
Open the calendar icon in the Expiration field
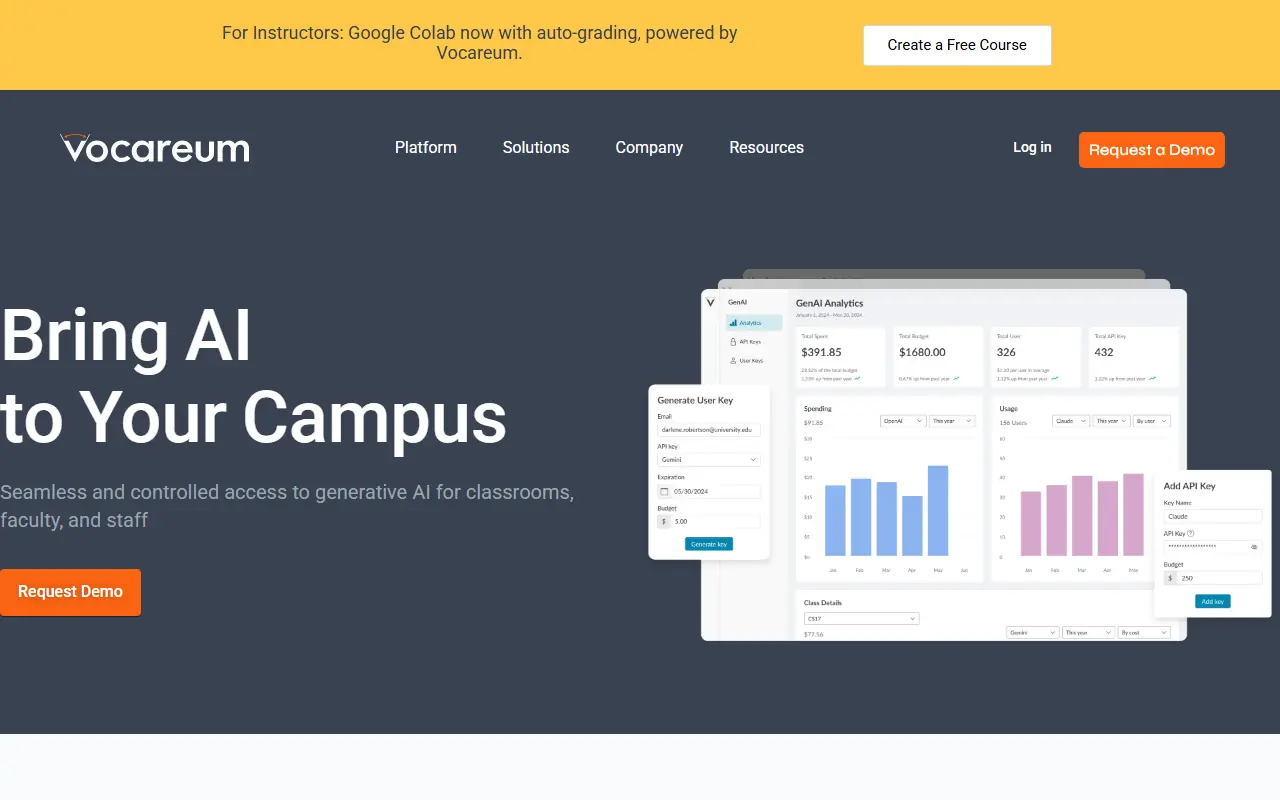point(664,491)
